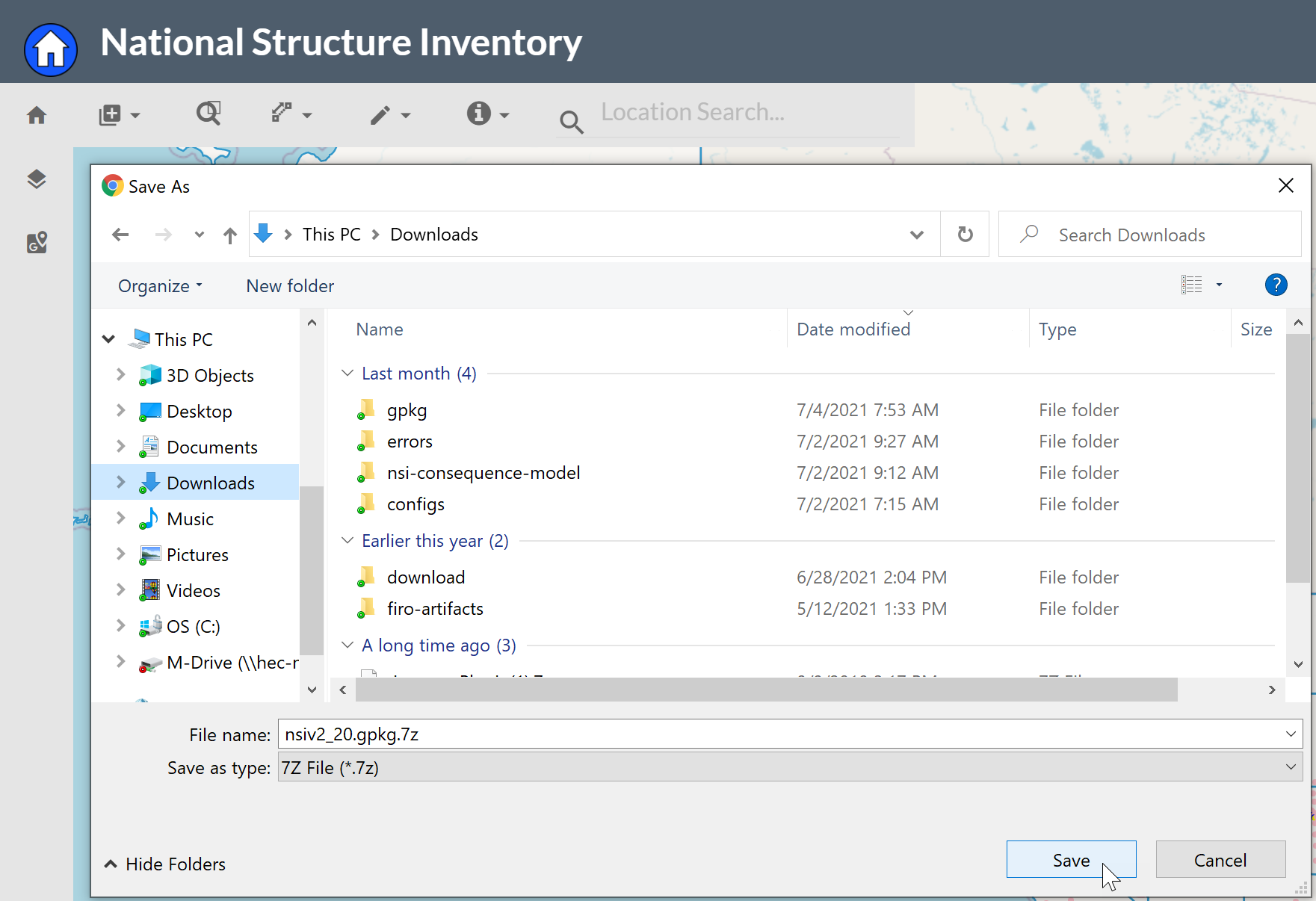Click the Save button
The image size is (1316, 901).
coord(1071,860)
